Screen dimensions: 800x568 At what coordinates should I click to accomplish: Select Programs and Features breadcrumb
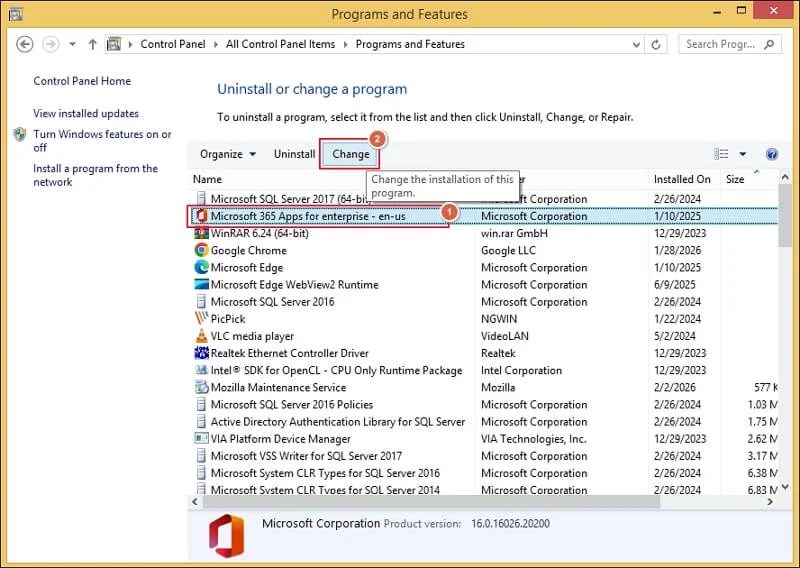click(x=410, y=44)
